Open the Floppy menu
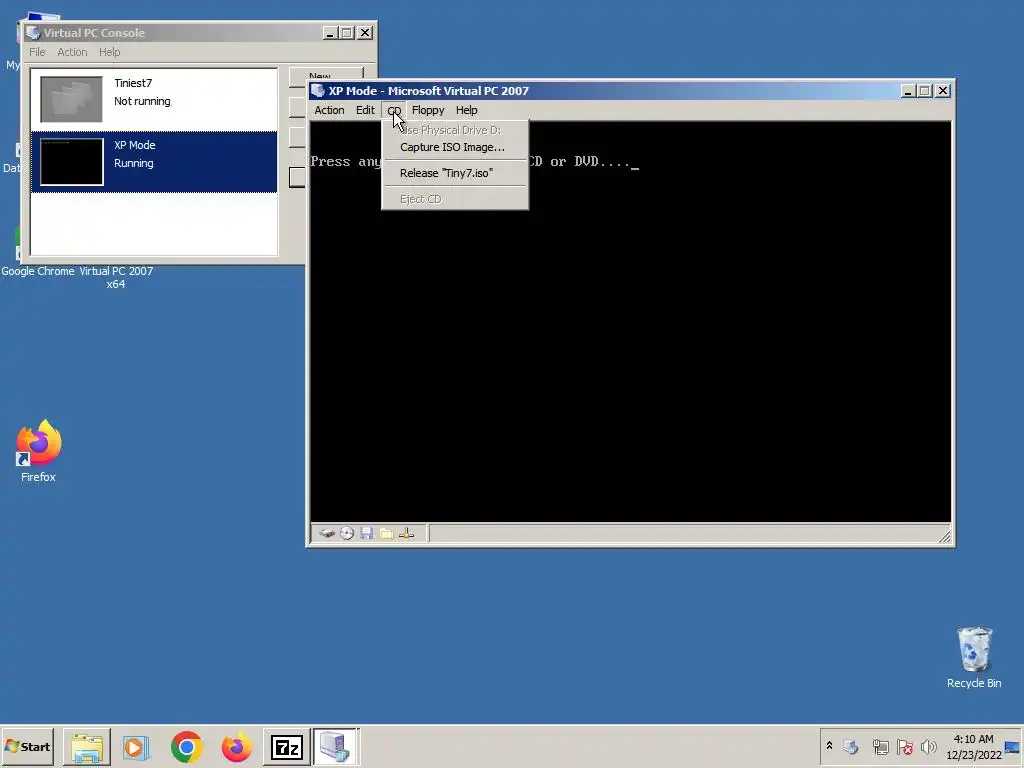 [x=428, y=110]
